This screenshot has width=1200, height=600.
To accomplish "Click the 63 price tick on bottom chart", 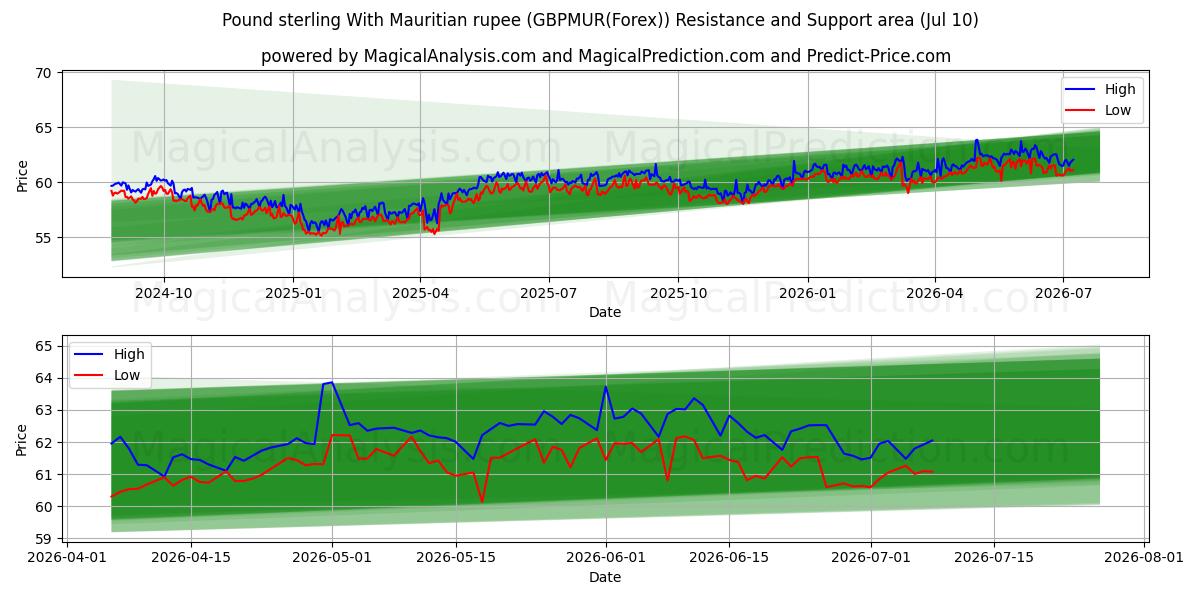I will tap(44, 410).
